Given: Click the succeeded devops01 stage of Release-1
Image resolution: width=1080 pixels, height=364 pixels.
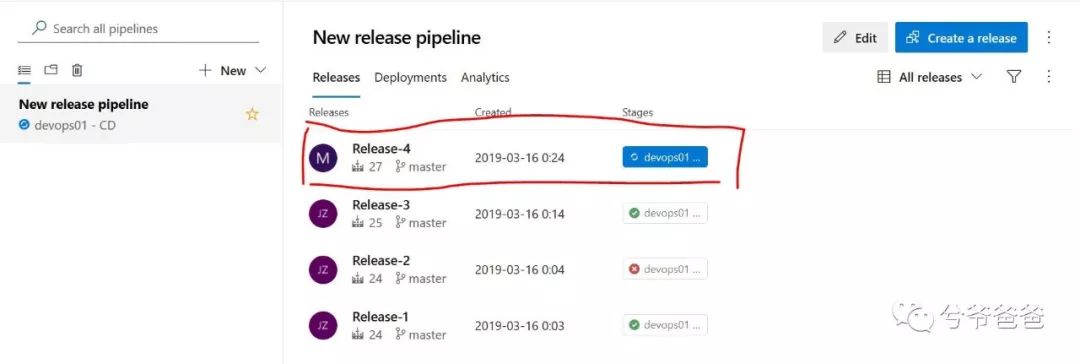Looking at the screenshot, I should pyautogui.click(x=665, y=325).
